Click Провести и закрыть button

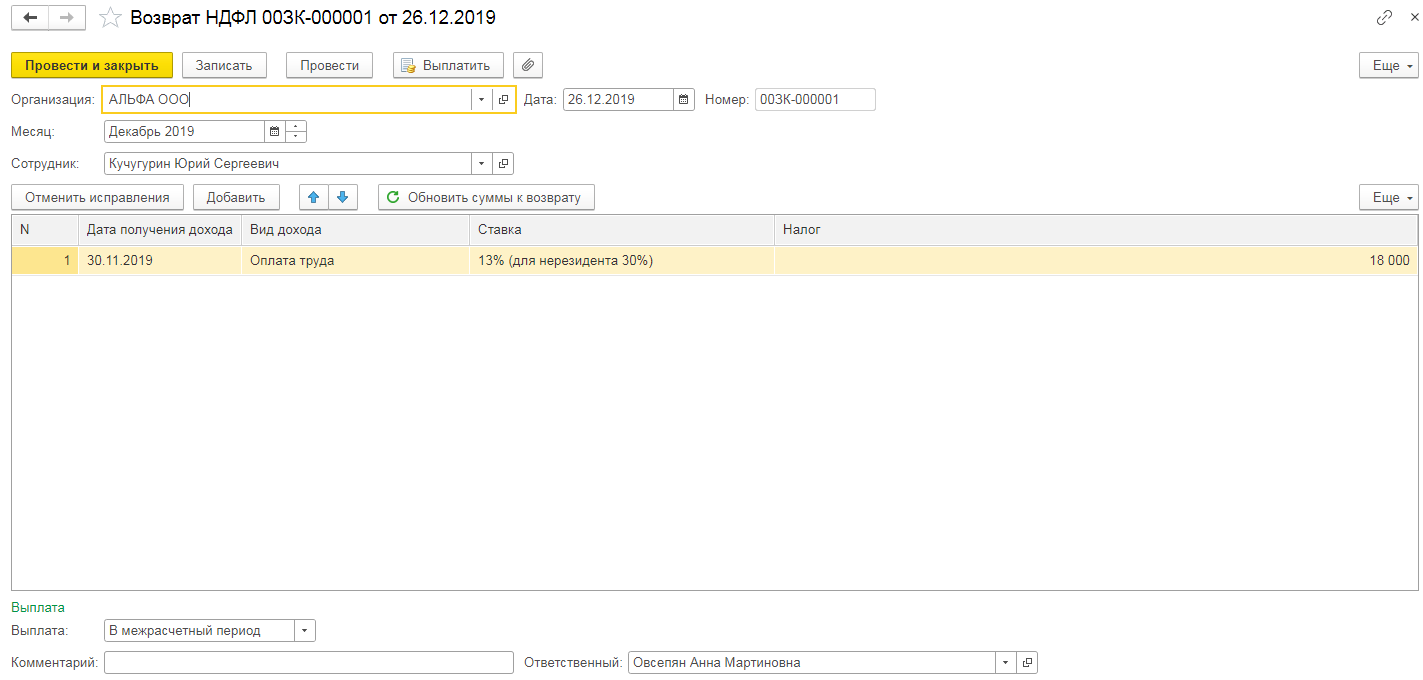[x=92, y=65]
